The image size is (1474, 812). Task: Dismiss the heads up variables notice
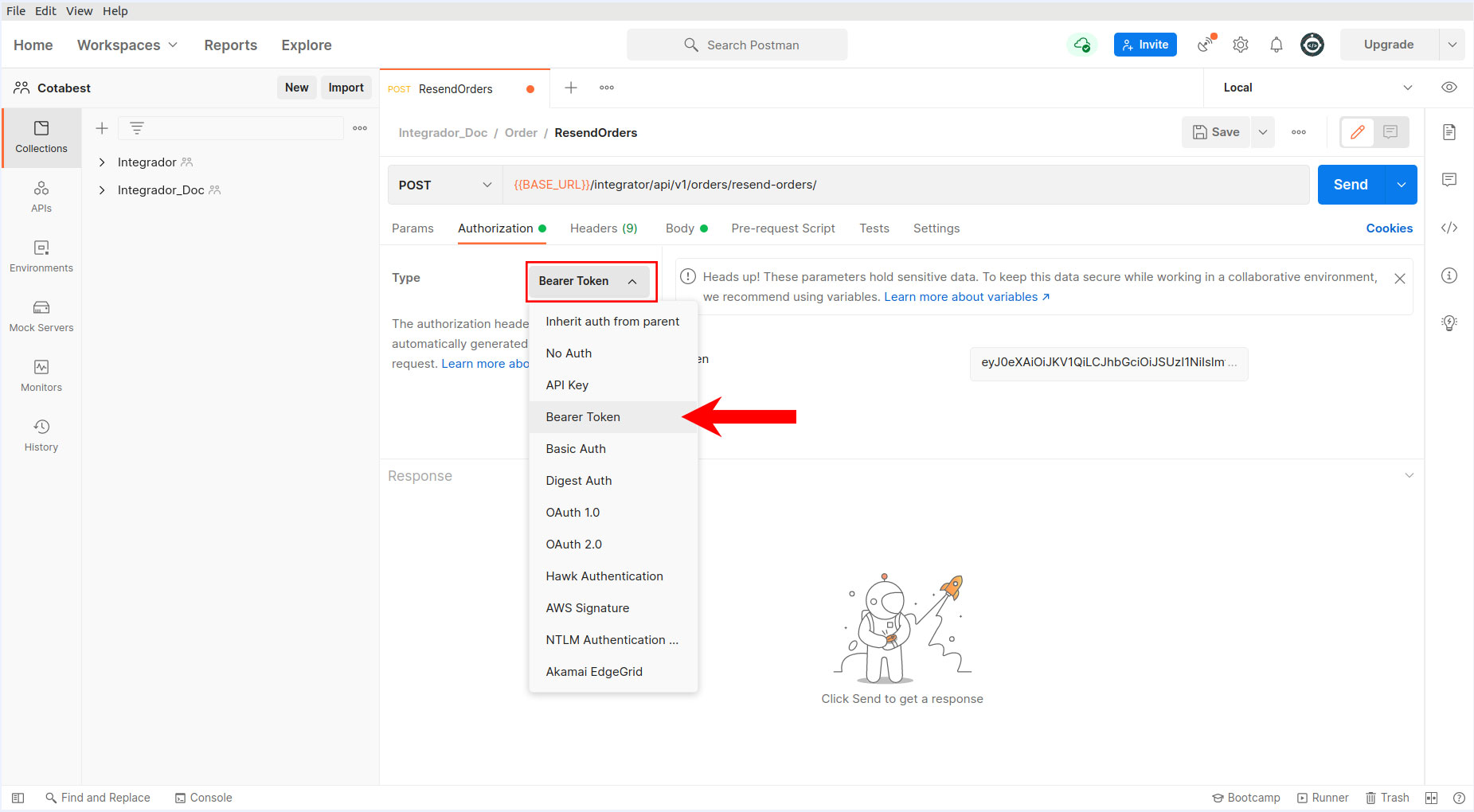1400,279
